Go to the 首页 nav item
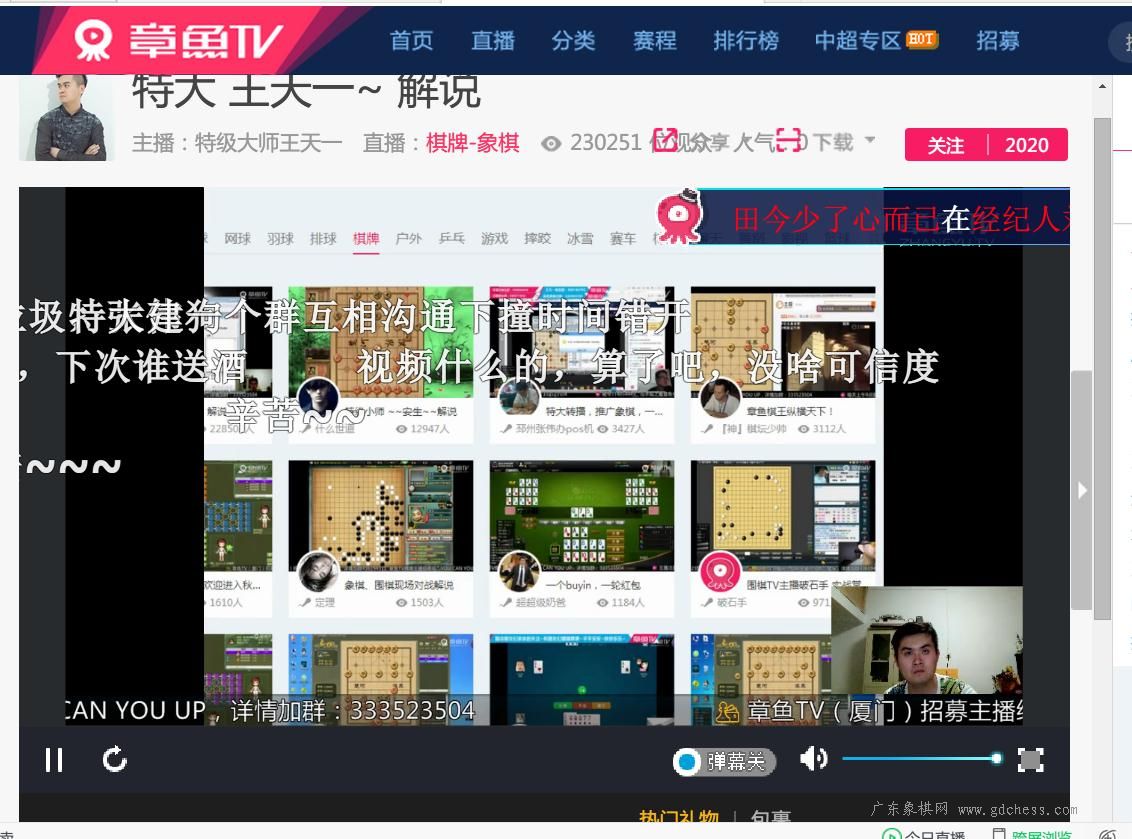 click(x=412, y=40)
